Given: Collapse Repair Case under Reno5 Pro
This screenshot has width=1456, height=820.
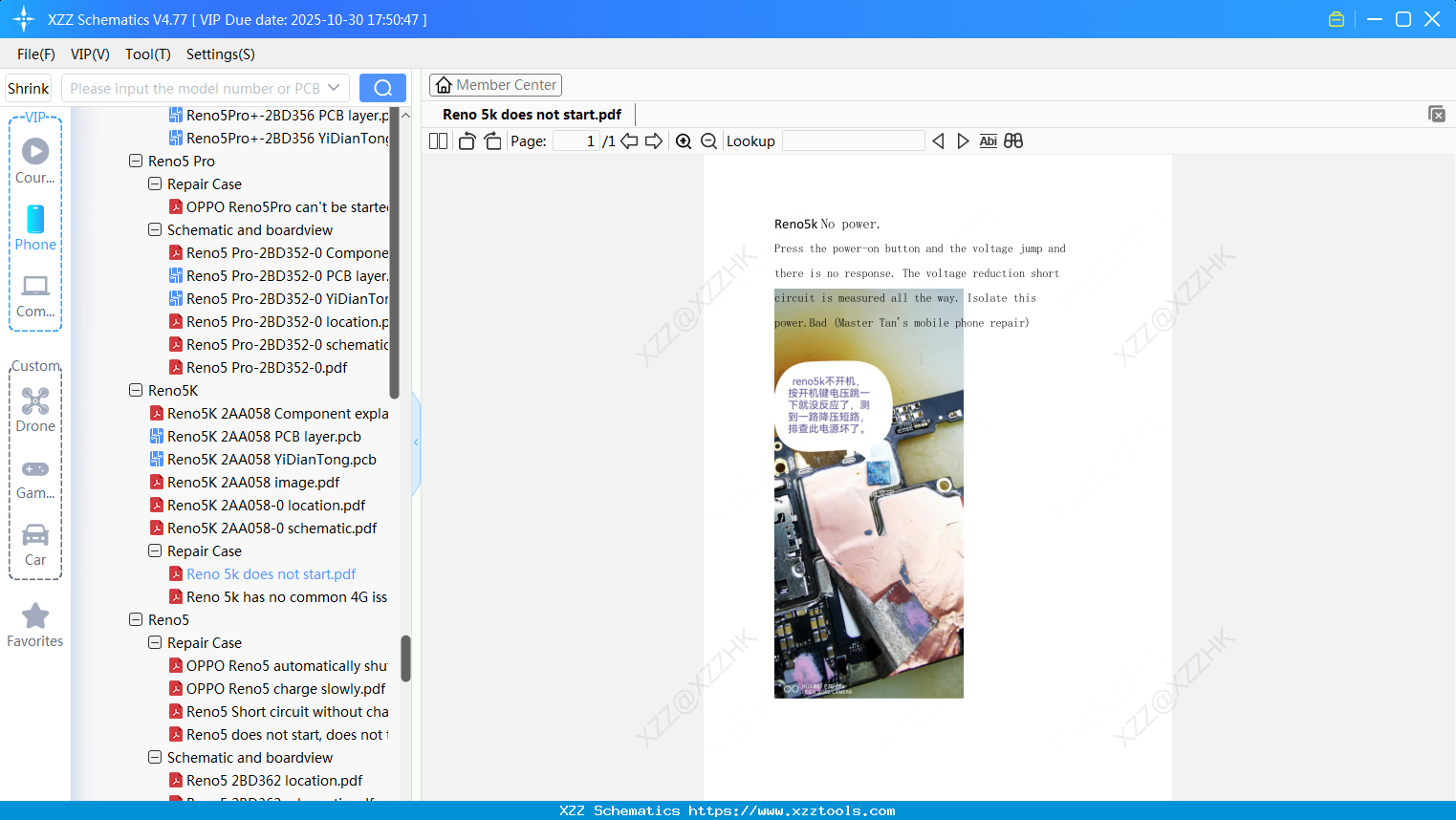Looking at the screenshot, I should coord(155,183).
